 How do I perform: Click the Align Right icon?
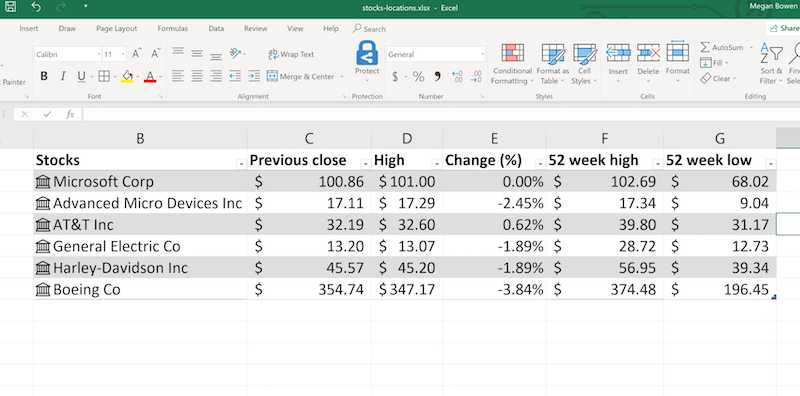pyautogui.click(x=216, y=77)
